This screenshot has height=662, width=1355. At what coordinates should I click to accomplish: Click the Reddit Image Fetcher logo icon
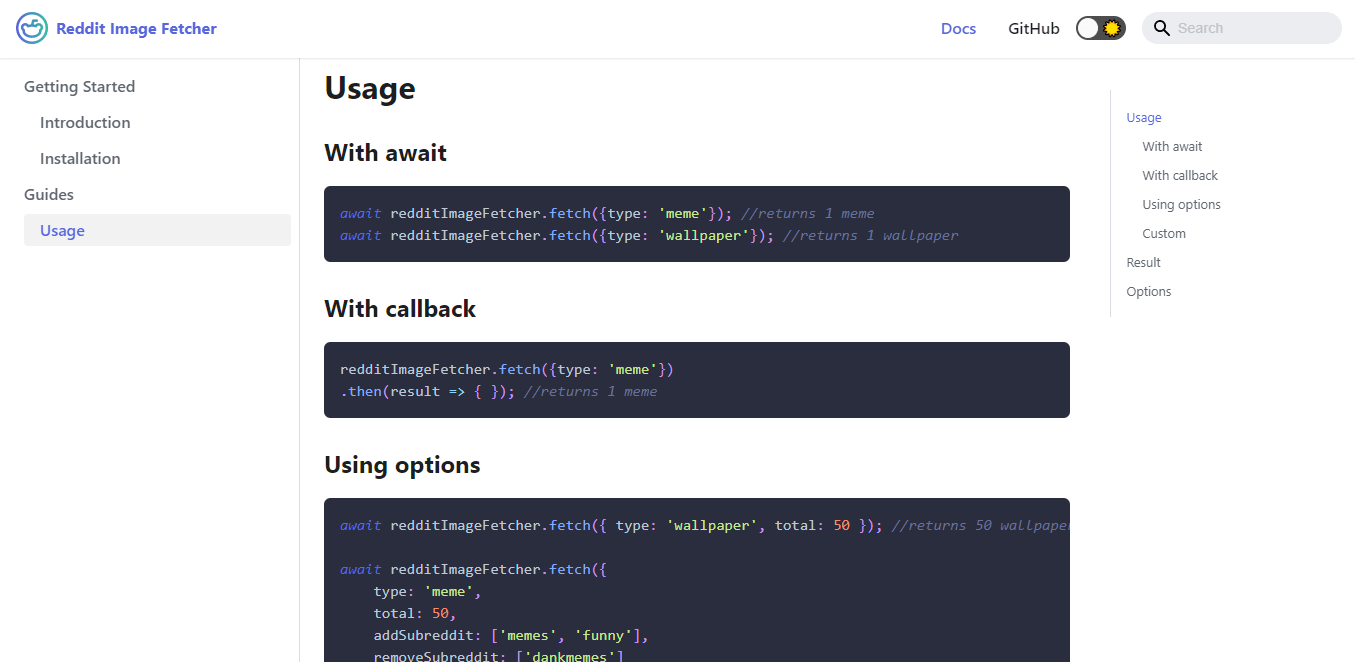(32, 28)
